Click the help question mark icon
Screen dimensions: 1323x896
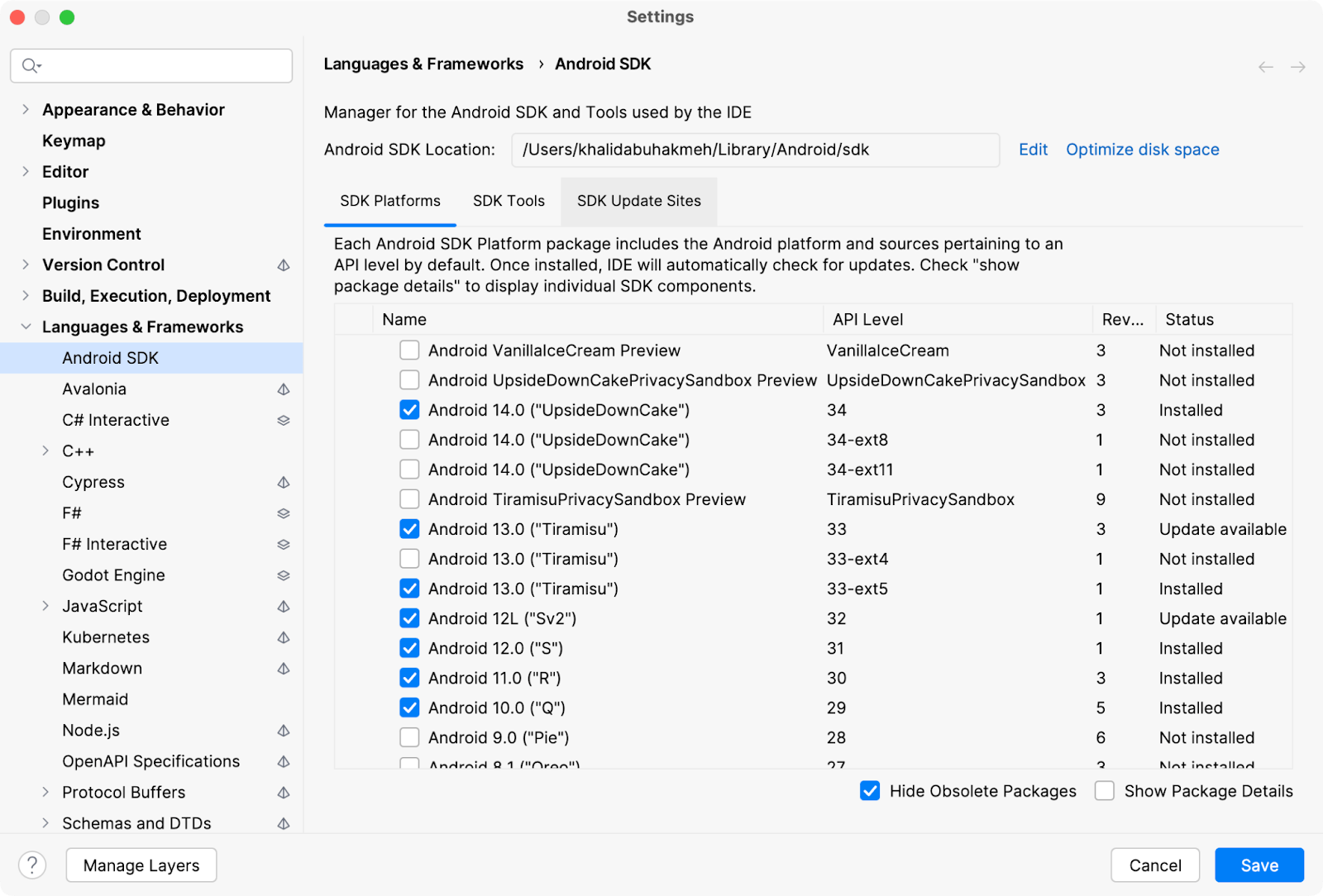click(x=32, y=865)
